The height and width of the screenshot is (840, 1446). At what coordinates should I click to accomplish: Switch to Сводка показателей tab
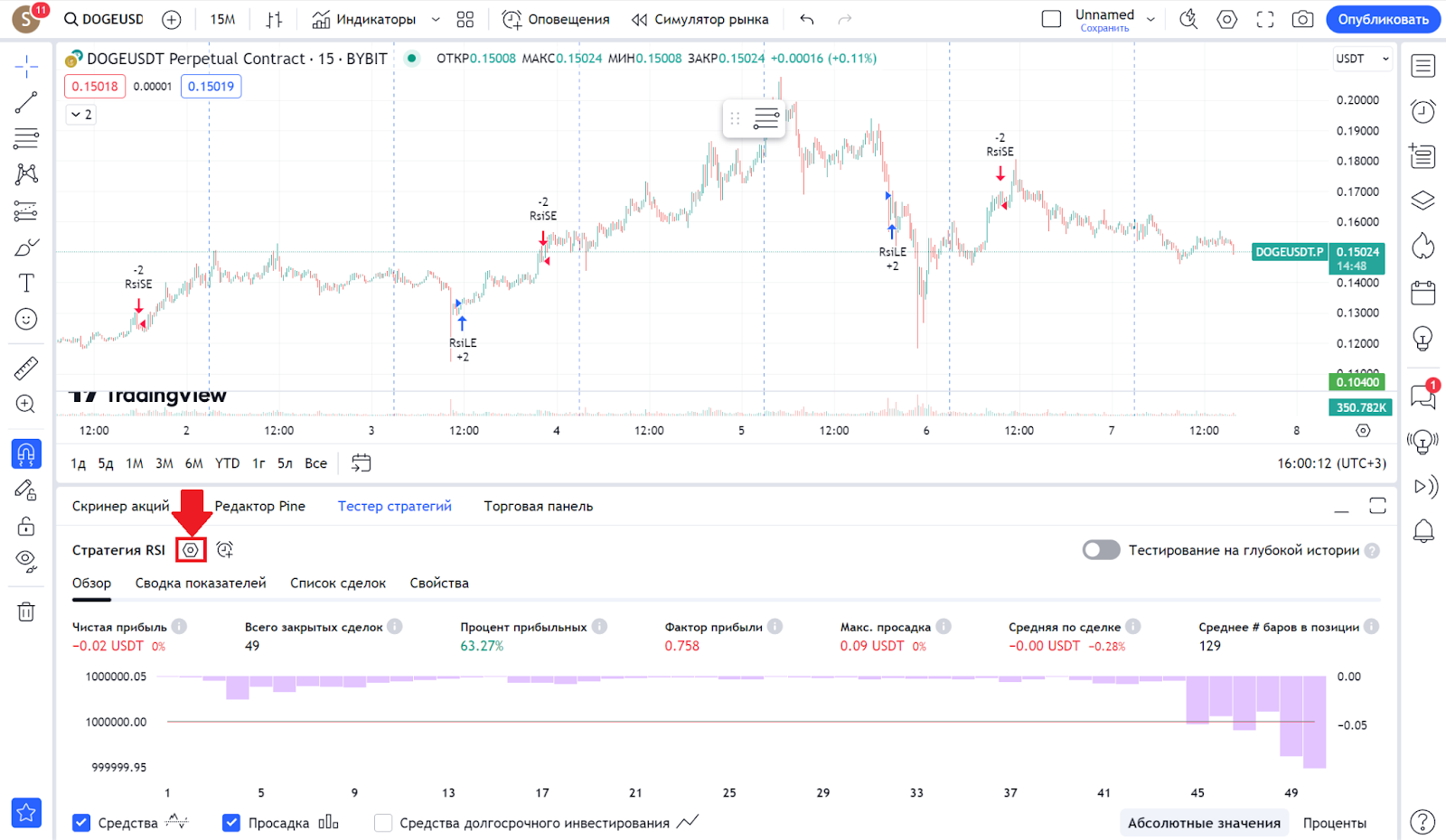[x=201, y=583]
